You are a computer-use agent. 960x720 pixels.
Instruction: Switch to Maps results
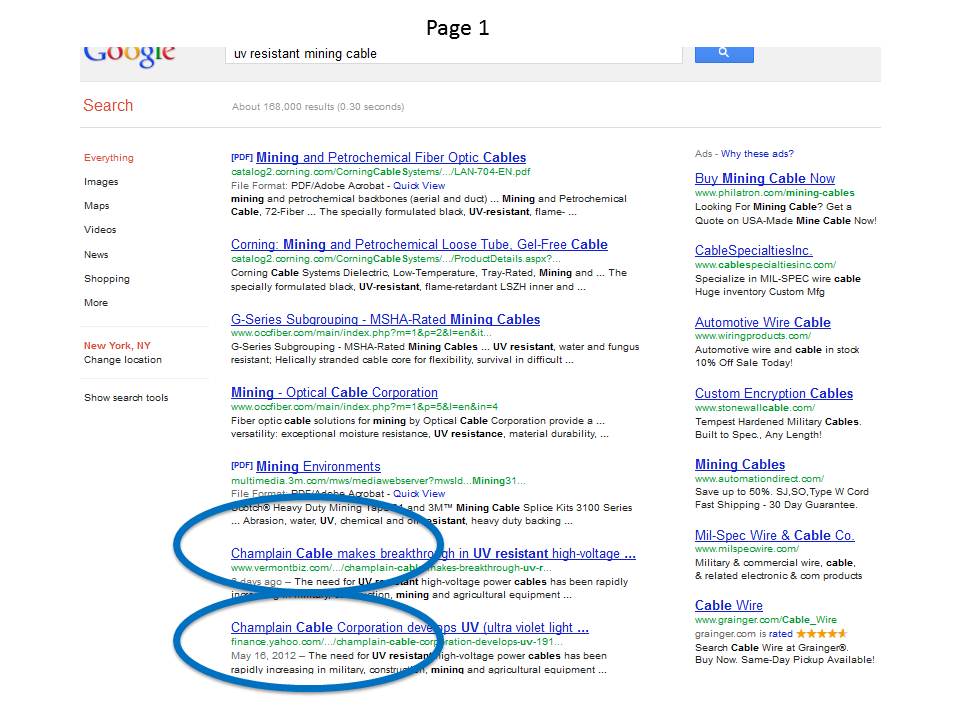(97, 206)
